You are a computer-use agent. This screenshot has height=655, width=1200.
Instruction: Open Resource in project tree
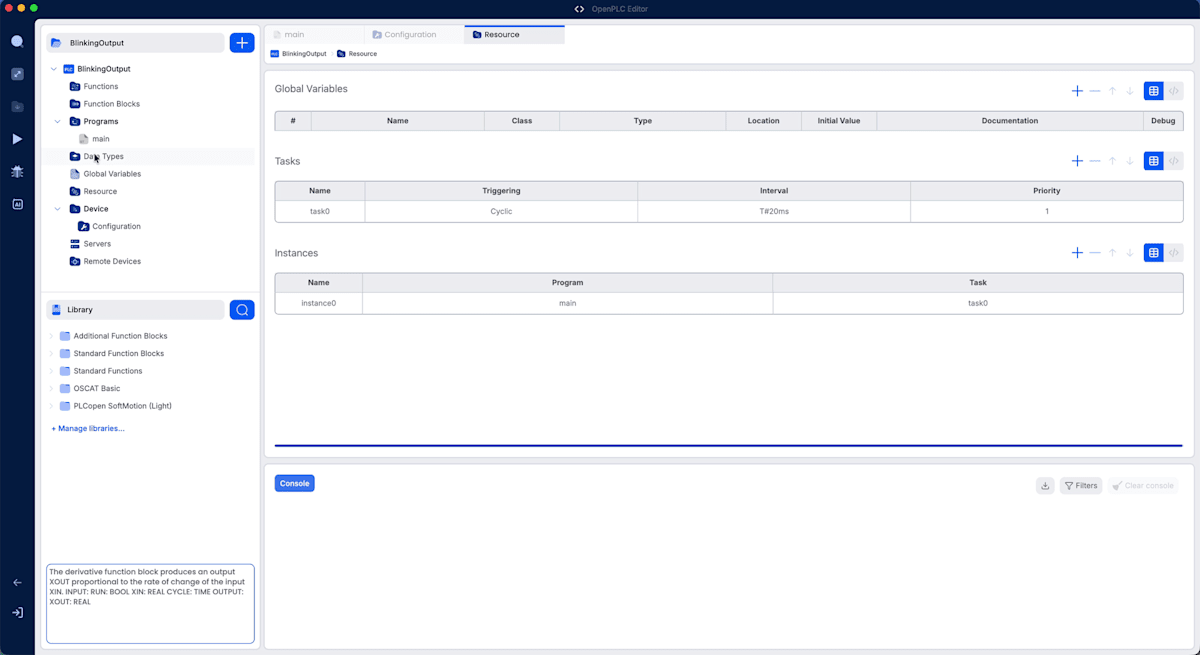point(100,191)
